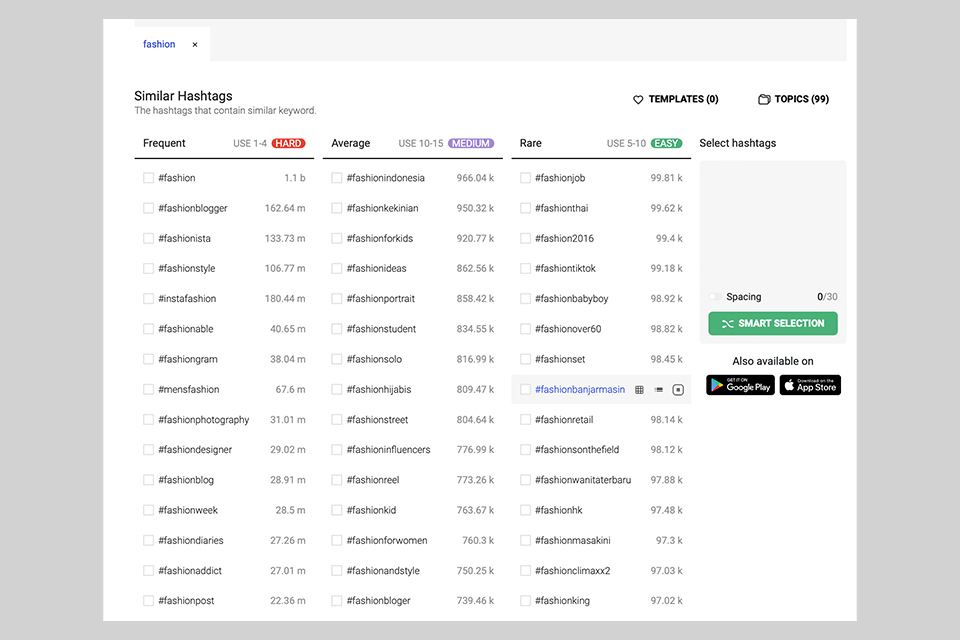960x640 pixels.
Task: Enable the Spacing toggle switch
Action: tap(715, 297)
